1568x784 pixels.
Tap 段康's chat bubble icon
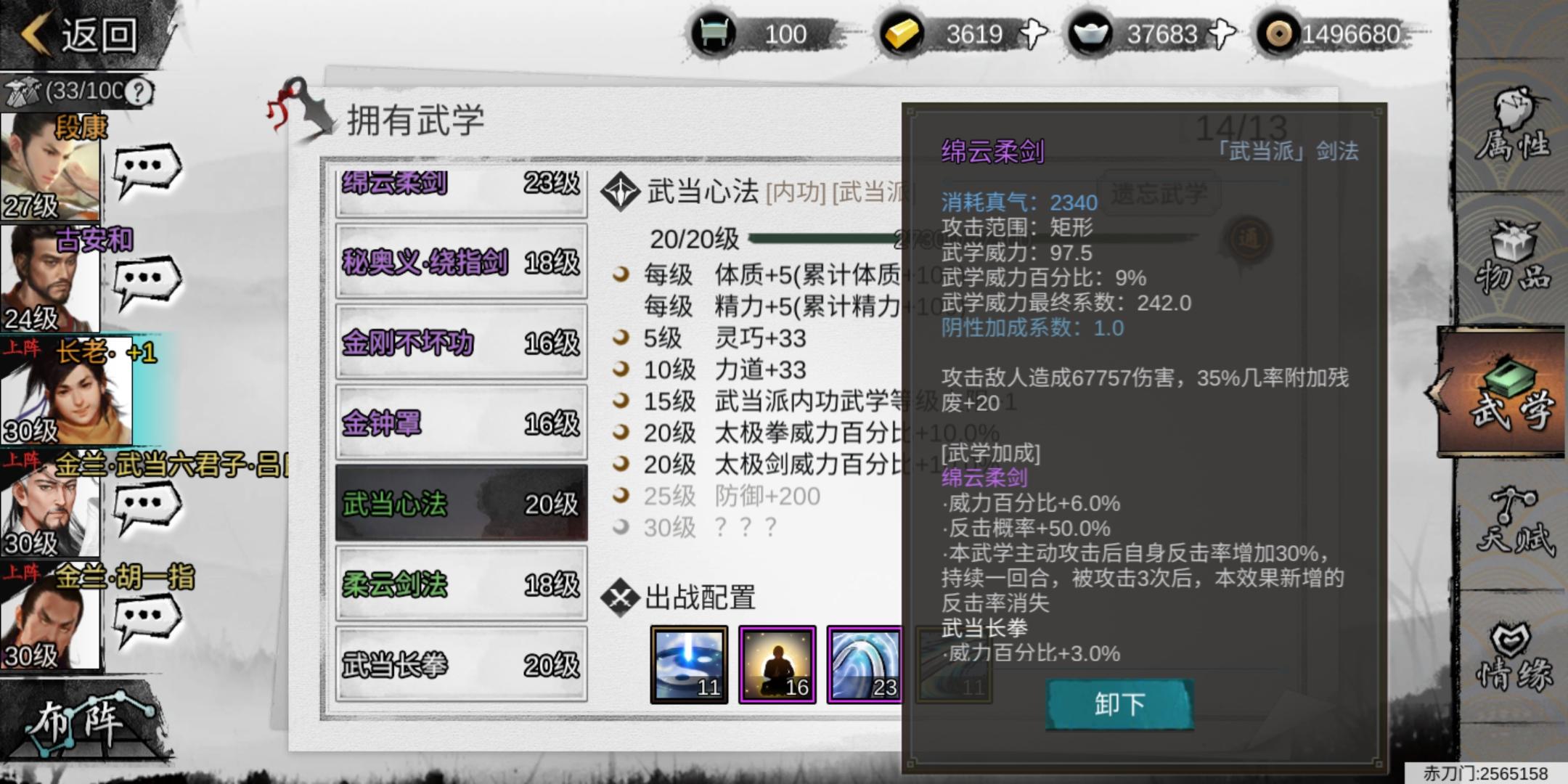pyautogui.click(x=147, y=170)
